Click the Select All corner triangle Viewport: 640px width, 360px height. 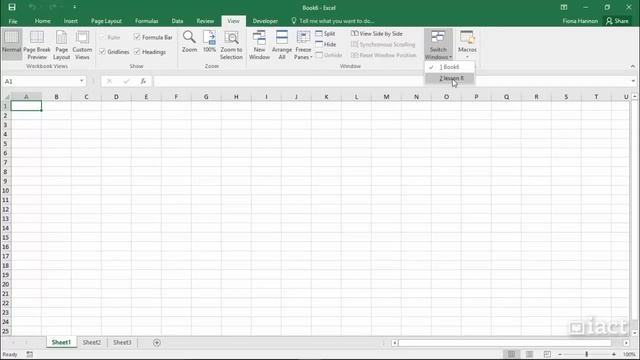pyautogui.click(x=6, y=97)
